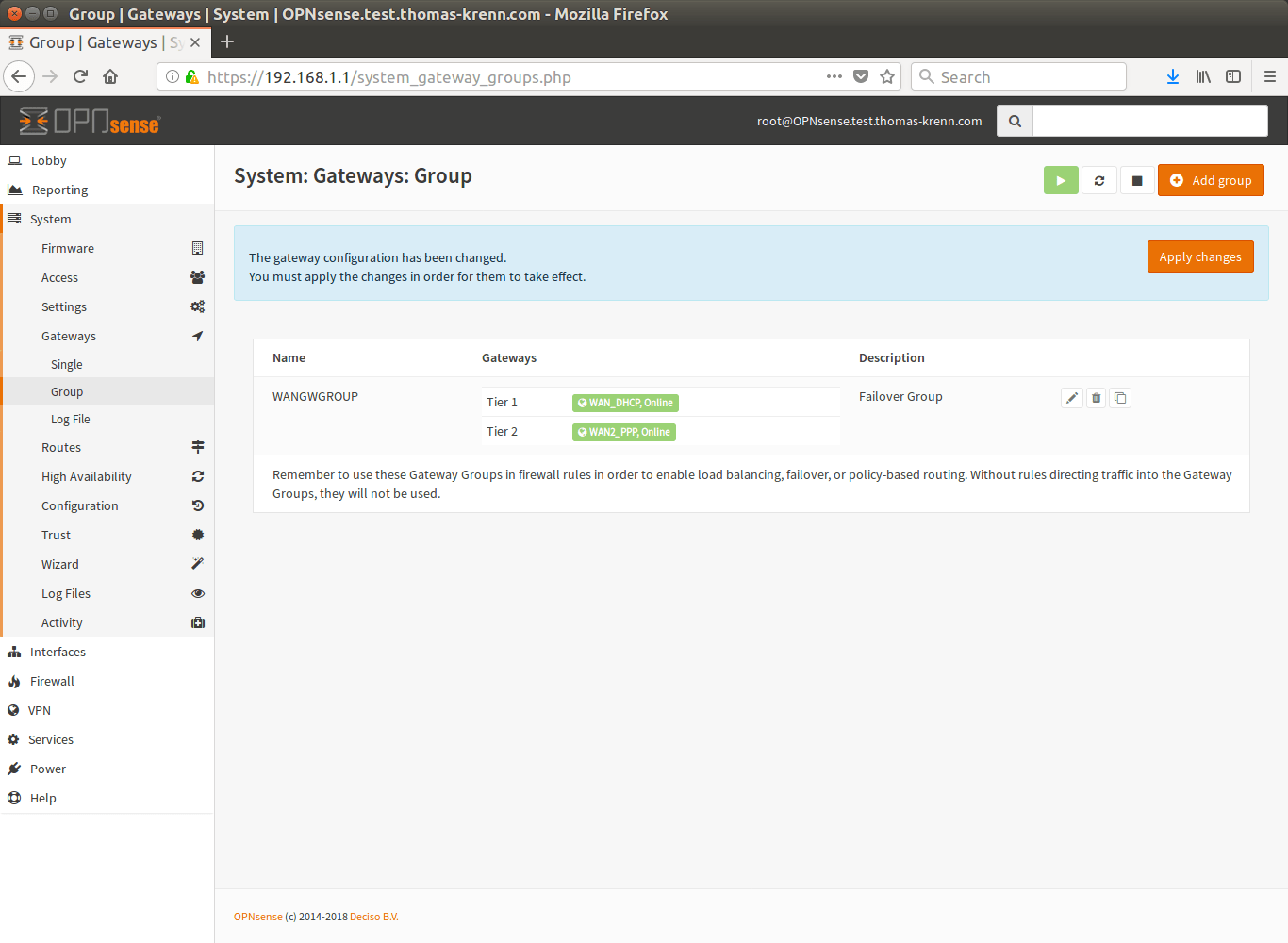Focus Firefox Search box
1288x943 pixels.
point(1018,77)
